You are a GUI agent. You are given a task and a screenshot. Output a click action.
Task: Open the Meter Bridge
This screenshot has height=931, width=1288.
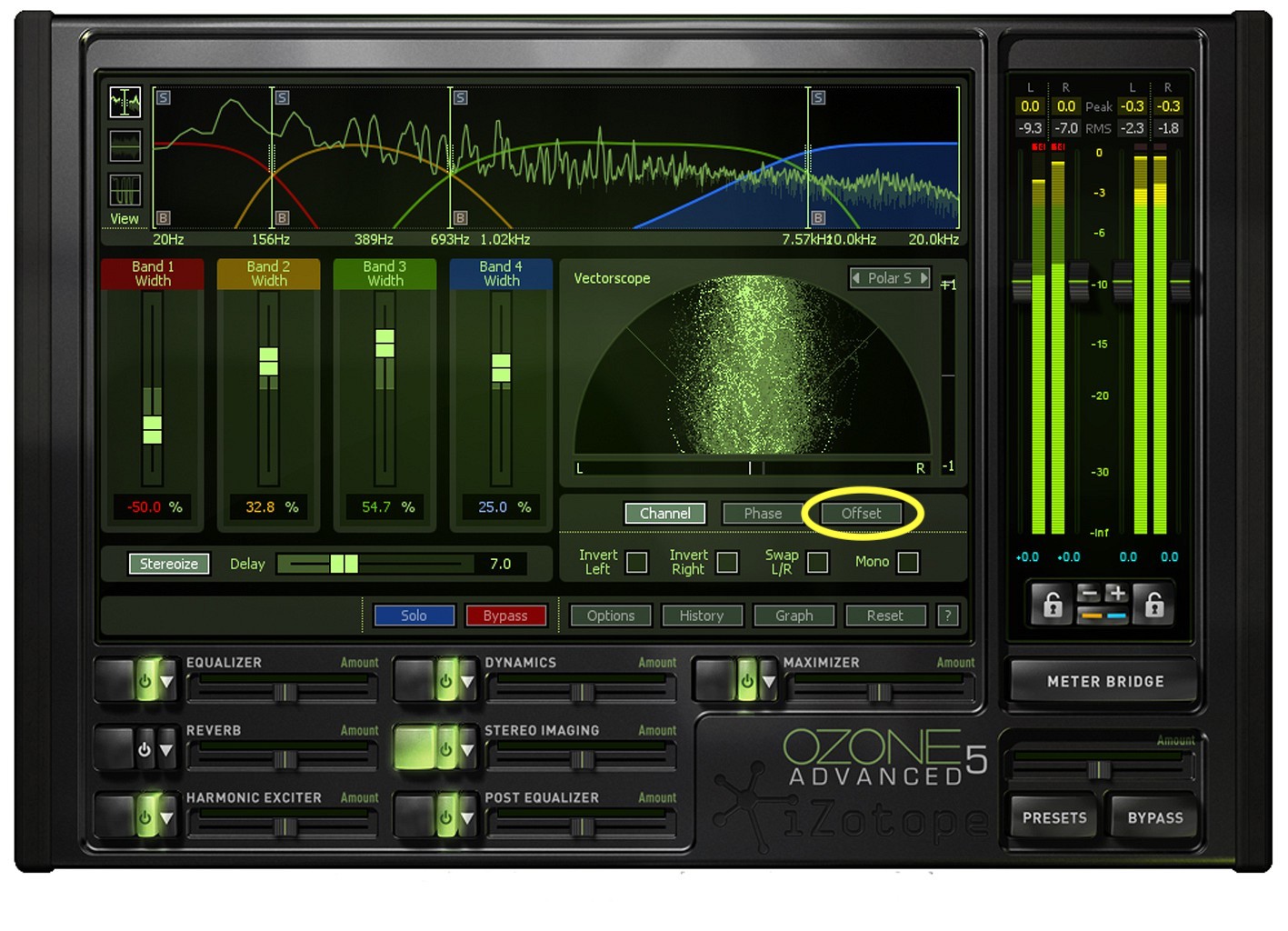point(1105,681)
